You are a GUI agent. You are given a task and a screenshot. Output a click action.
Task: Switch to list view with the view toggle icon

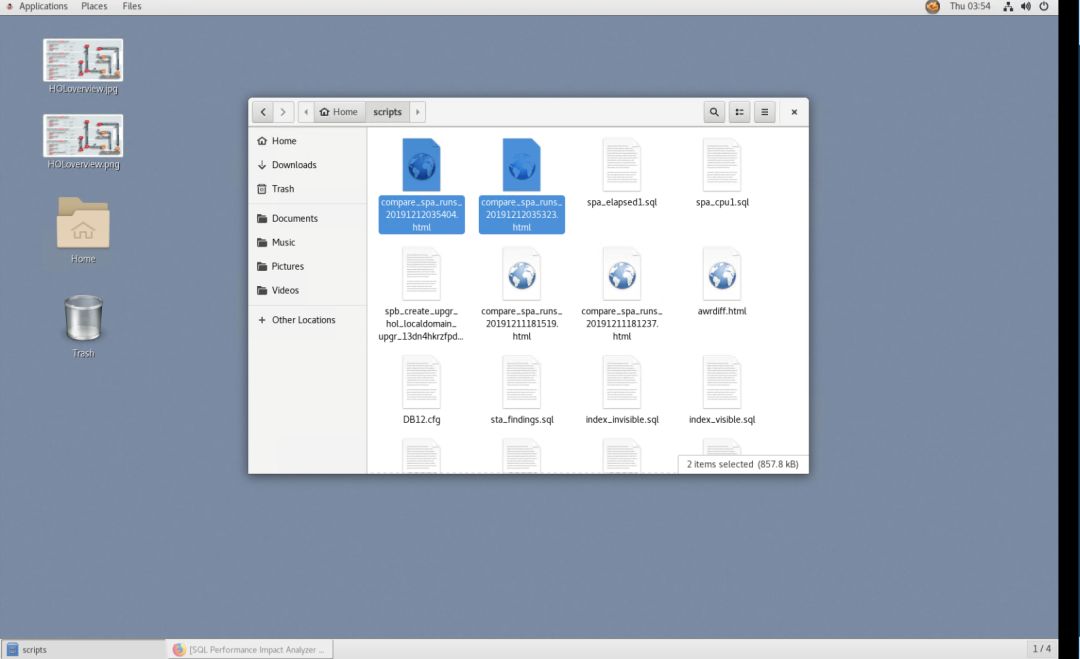coord(739,112)
